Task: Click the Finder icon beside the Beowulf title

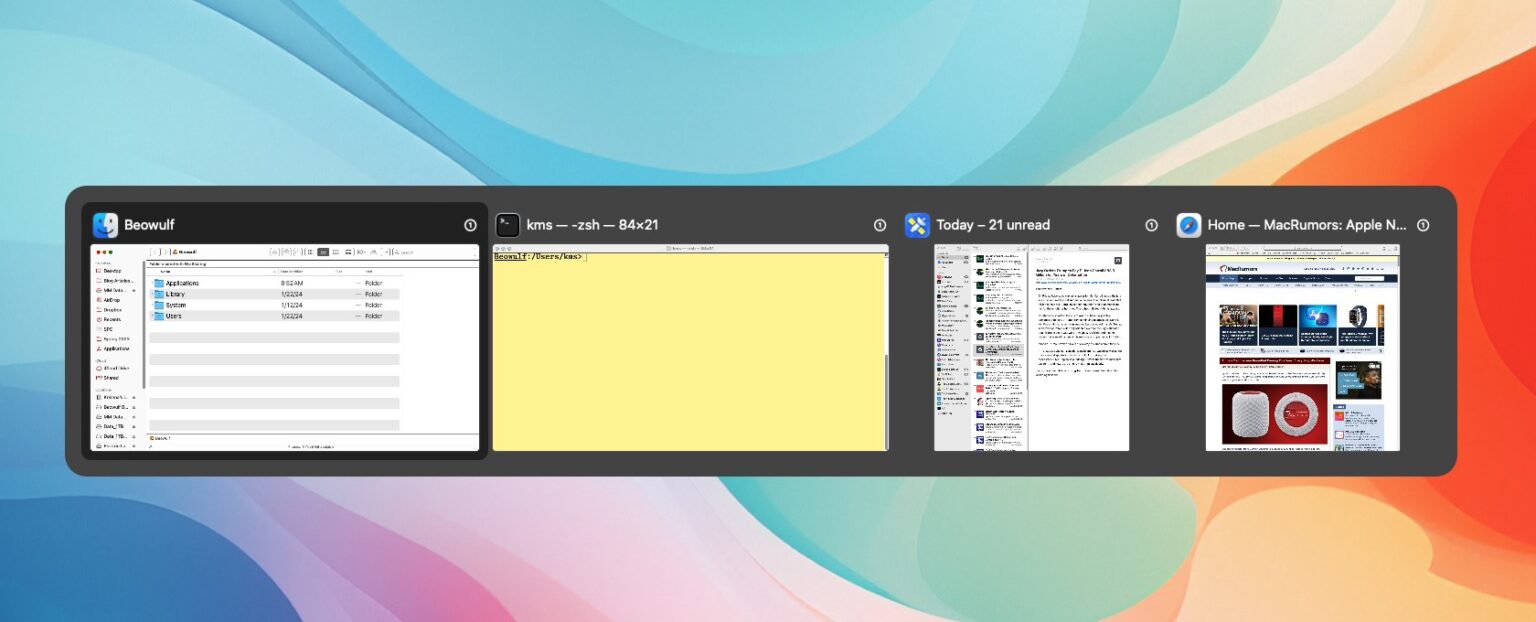Action: point(105,225)
